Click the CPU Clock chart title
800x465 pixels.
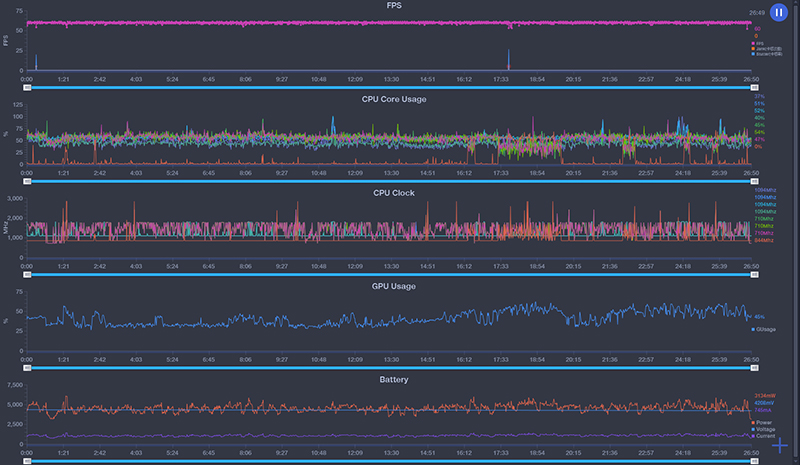coord(393,193)
